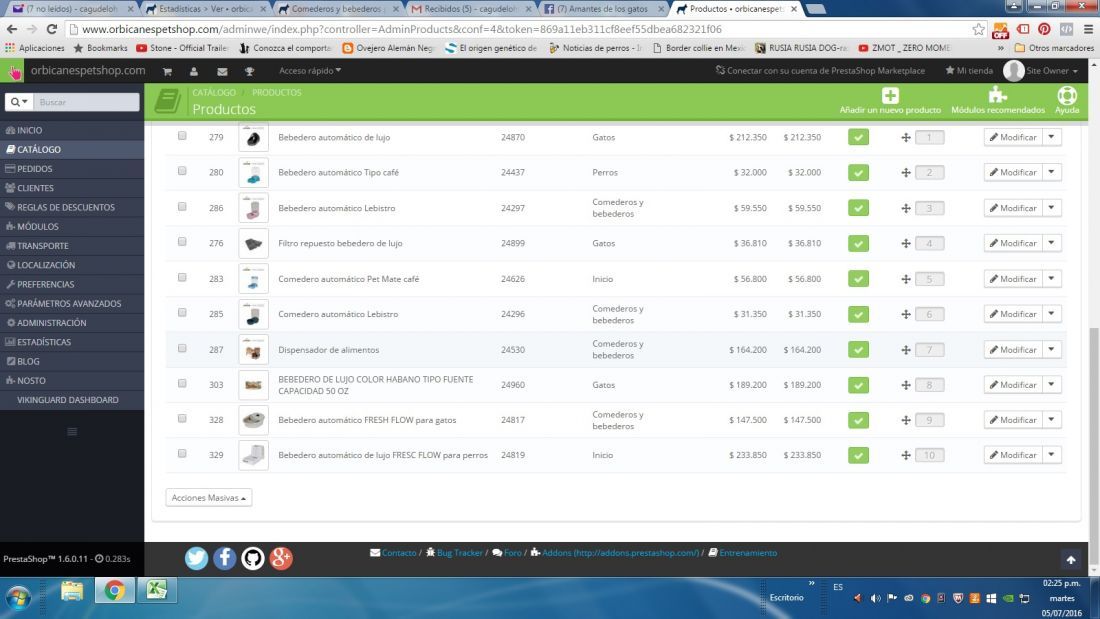Screen dimensions: 1100x619
Task: Open the messages envelope icon in top bar
Action: click(222, 71)
